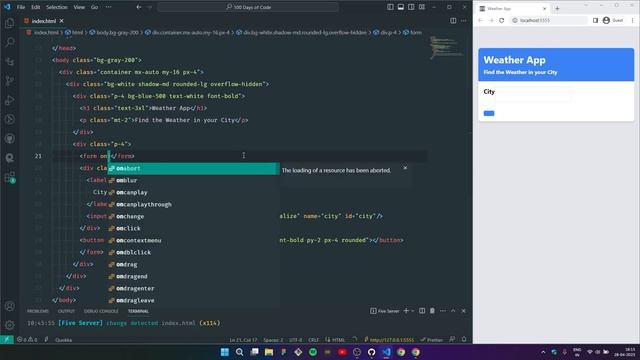The image size is (640, 360).
Task: Open the Go menu
Action: (x=94, y=7)
